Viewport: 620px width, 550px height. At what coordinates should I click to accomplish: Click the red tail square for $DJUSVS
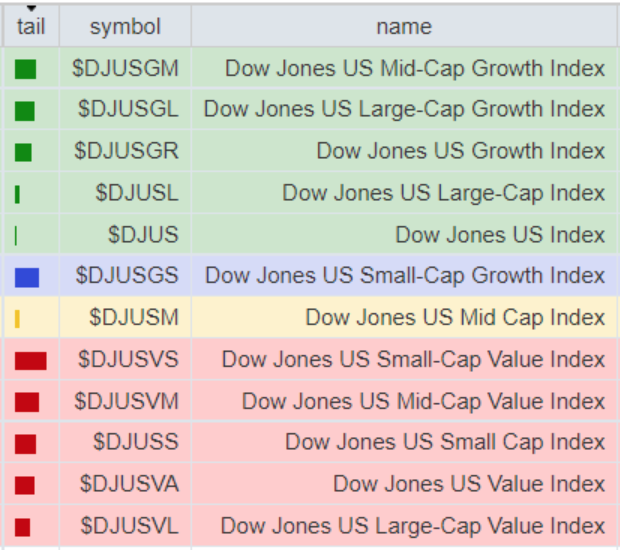(30, 360)
